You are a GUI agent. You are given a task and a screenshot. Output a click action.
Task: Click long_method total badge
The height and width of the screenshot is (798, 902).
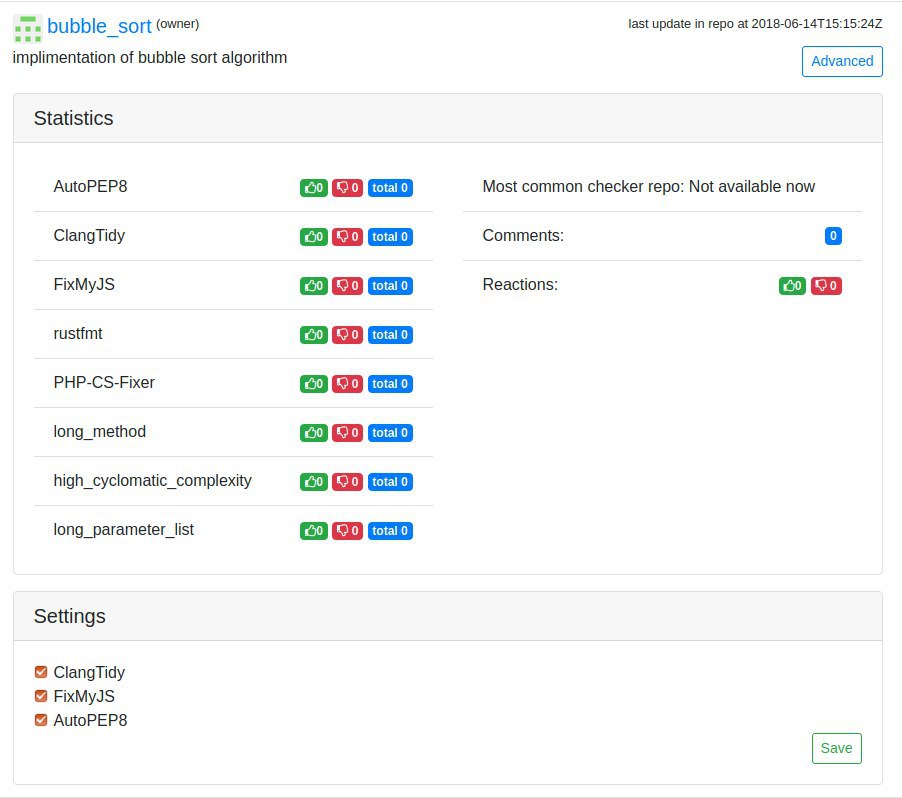tap(390, 432)
